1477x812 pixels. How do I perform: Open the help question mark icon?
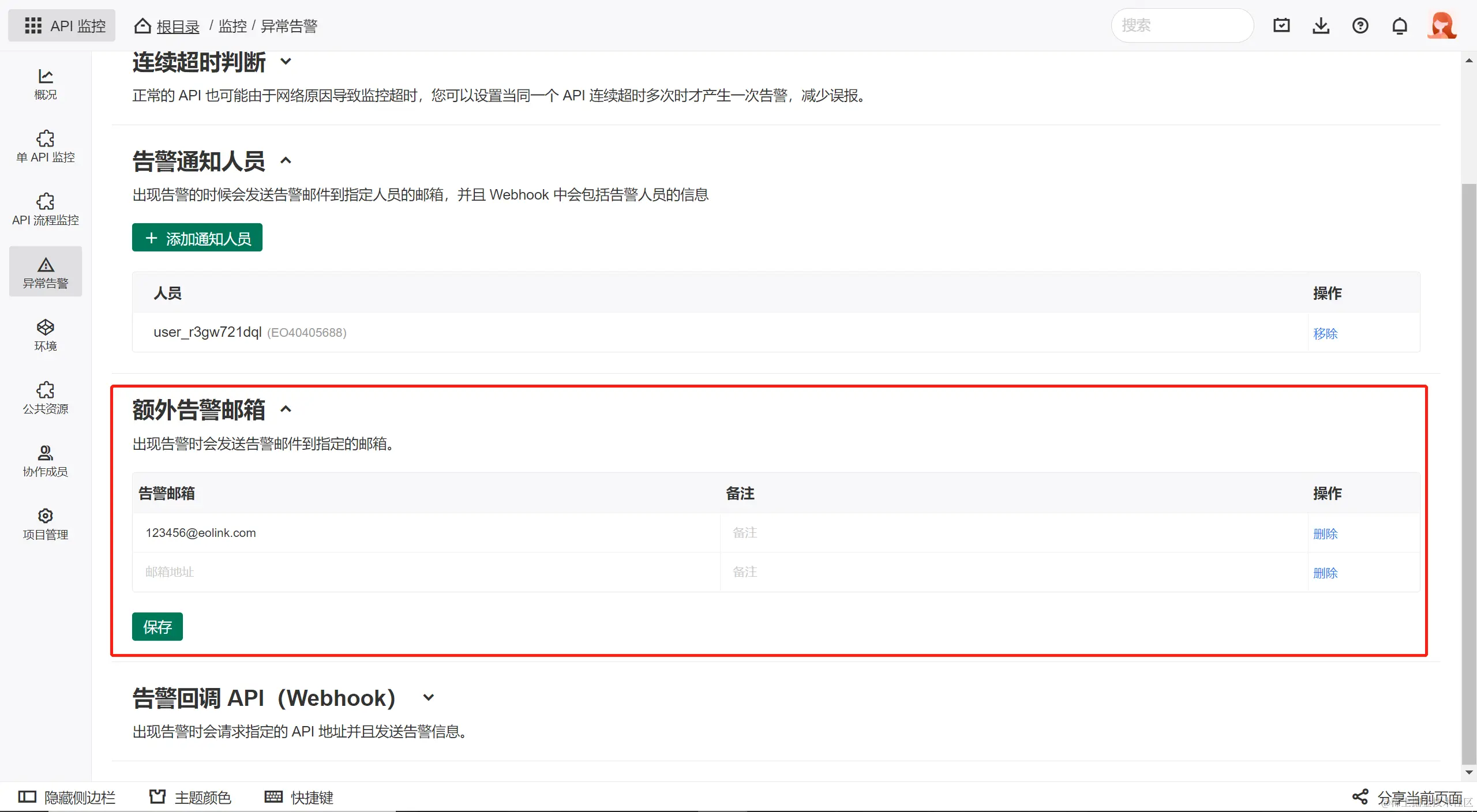click(x=1360, y=25)
